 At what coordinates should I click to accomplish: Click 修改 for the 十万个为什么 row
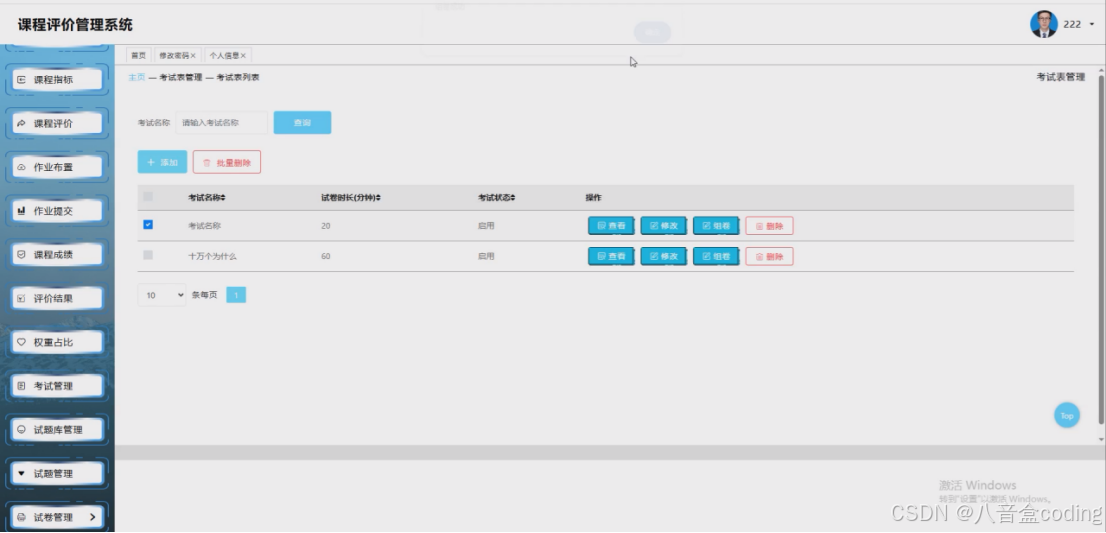pyautogui.click(x=664, y=257)
